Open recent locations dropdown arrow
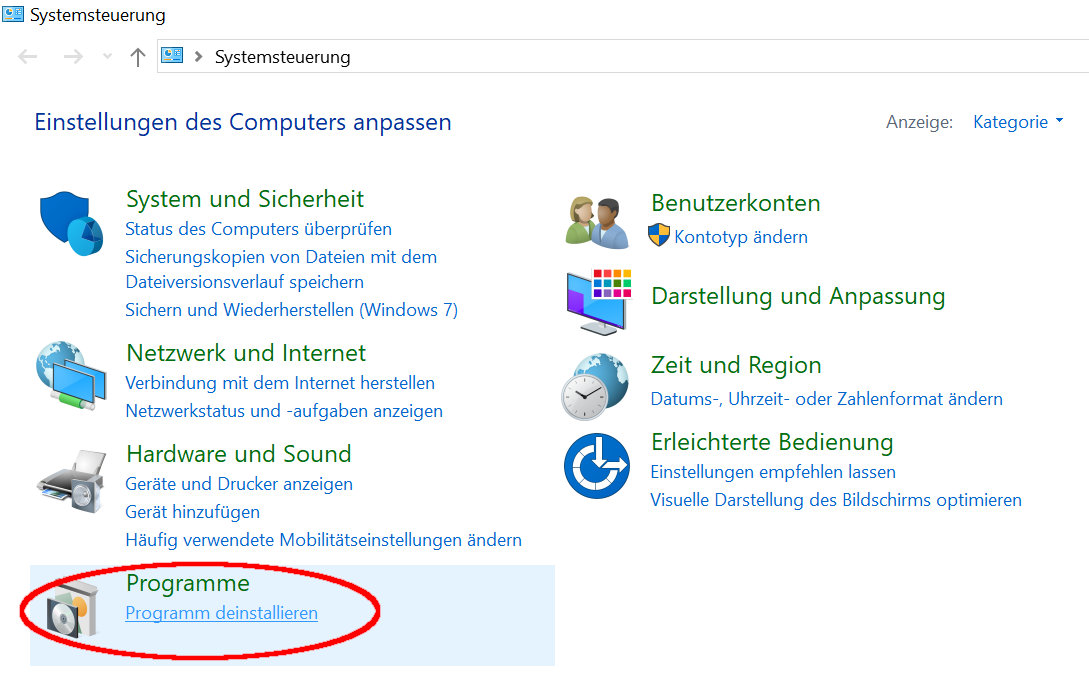The width and height of the screenshot is (1089, 696). pos(107,56)
